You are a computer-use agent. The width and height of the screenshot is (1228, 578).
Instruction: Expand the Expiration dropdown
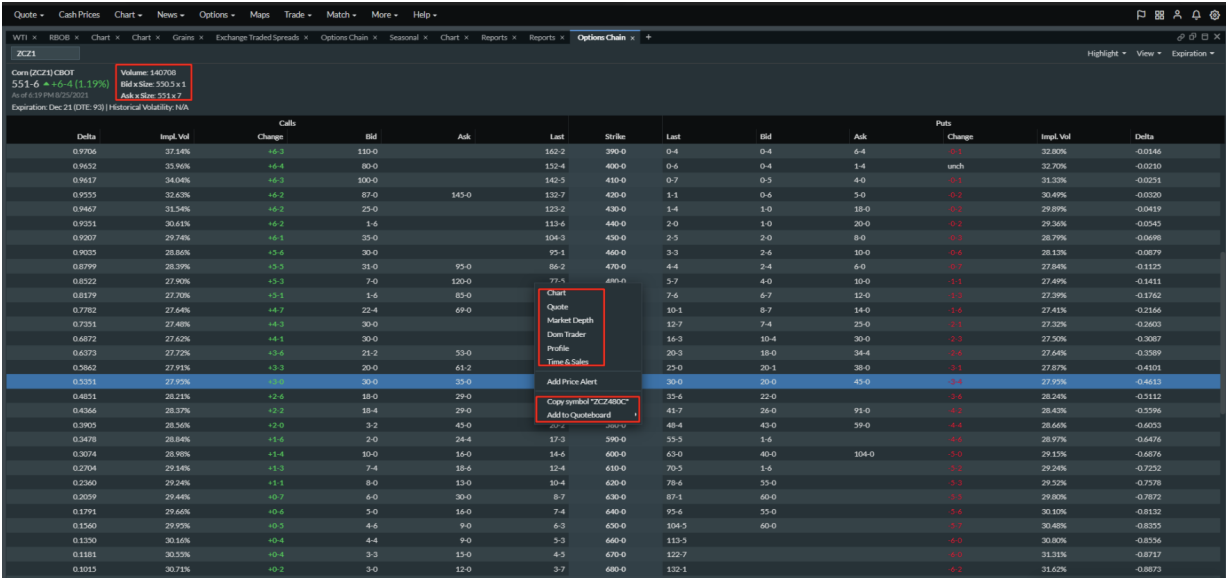1191,52
